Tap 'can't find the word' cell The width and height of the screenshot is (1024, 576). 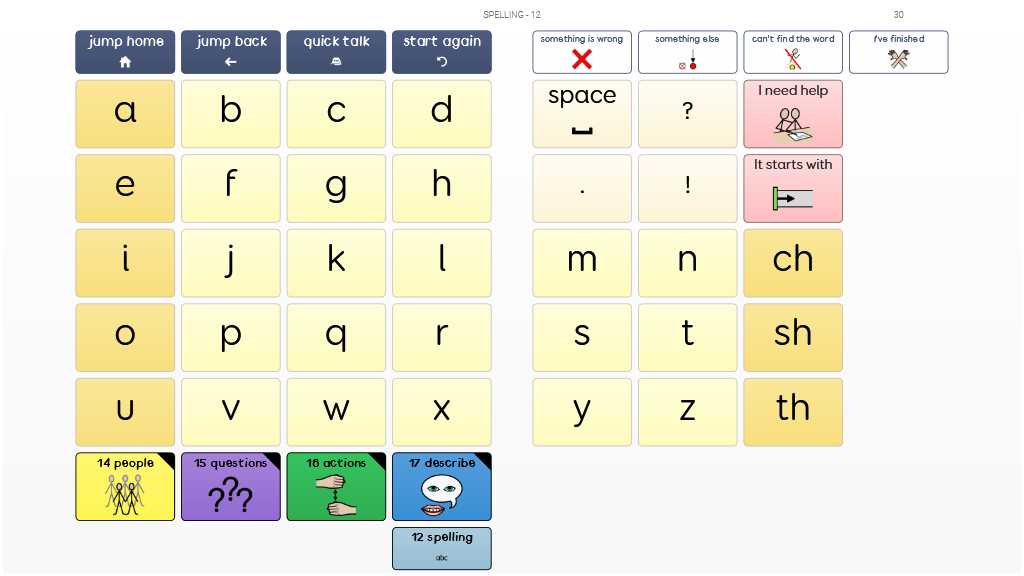tap(793, 52)
